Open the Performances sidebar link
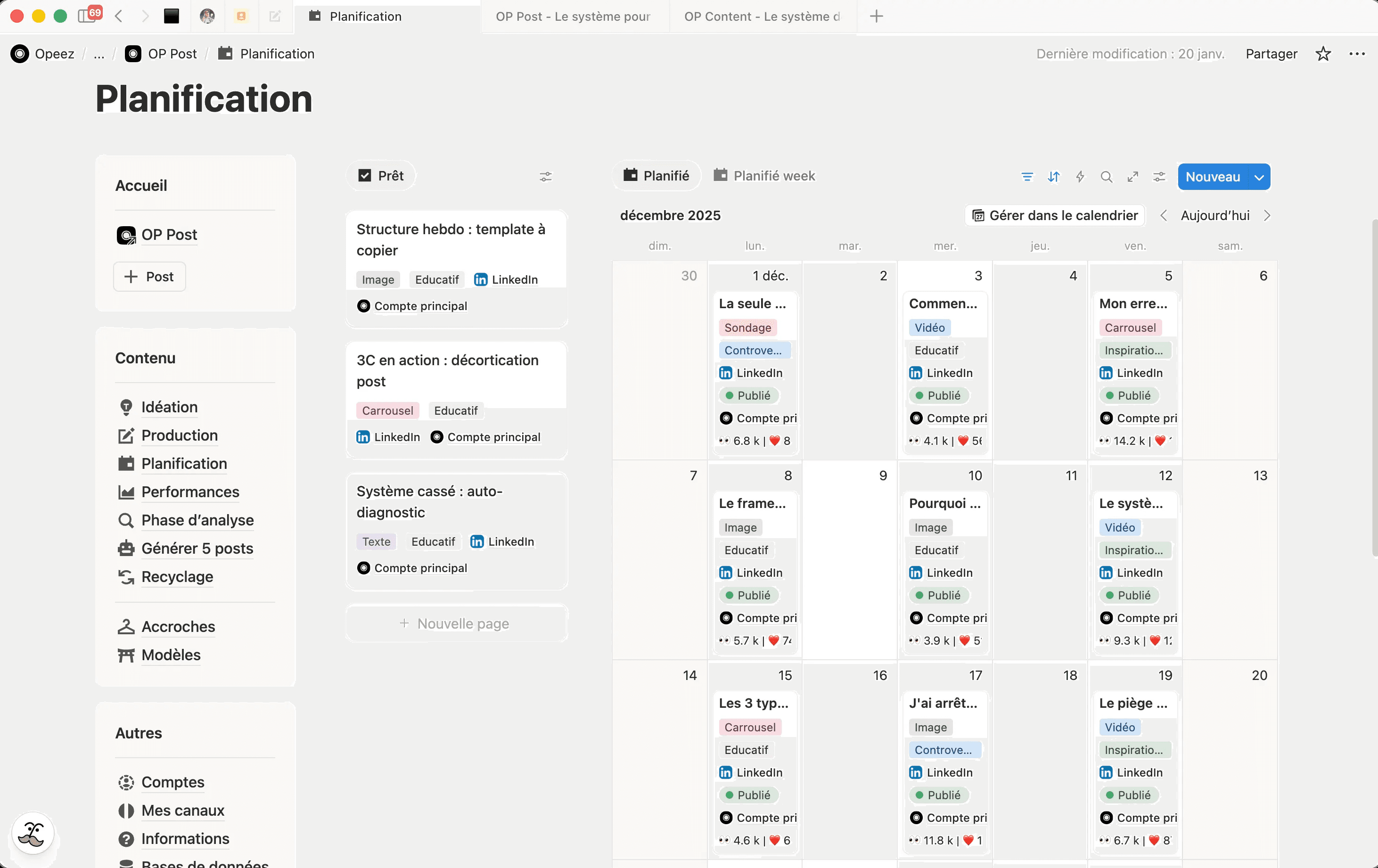The width and height of the screenshot is (1378, 868). (190, 491)
